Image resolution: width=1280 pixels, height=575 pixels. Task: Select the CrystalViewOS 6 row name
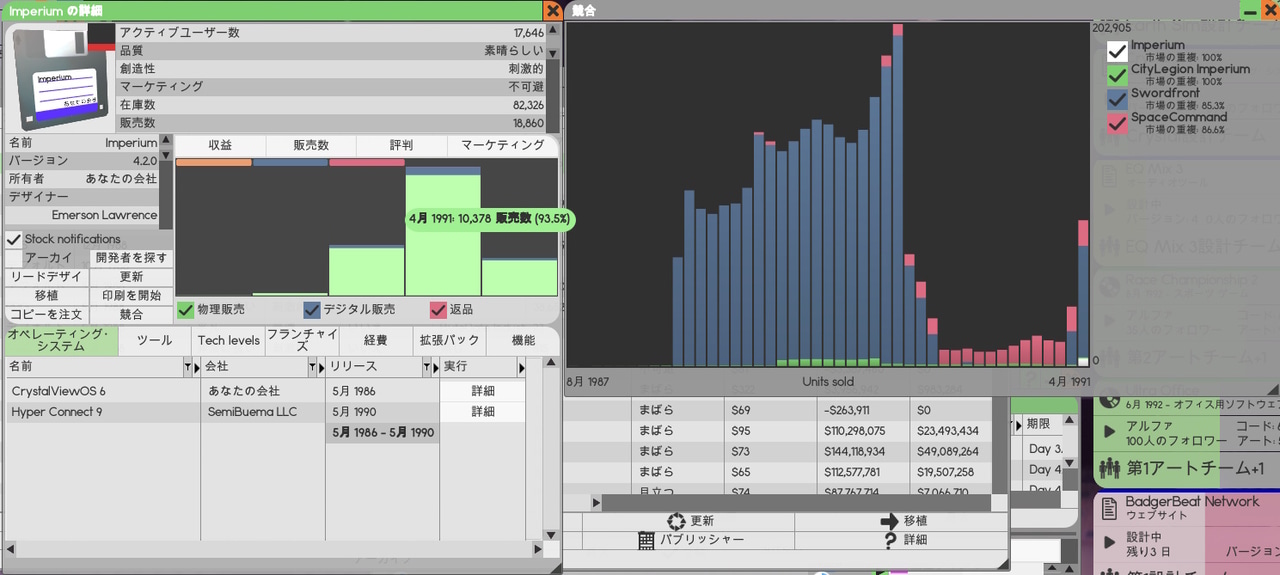tap(58, 391)
